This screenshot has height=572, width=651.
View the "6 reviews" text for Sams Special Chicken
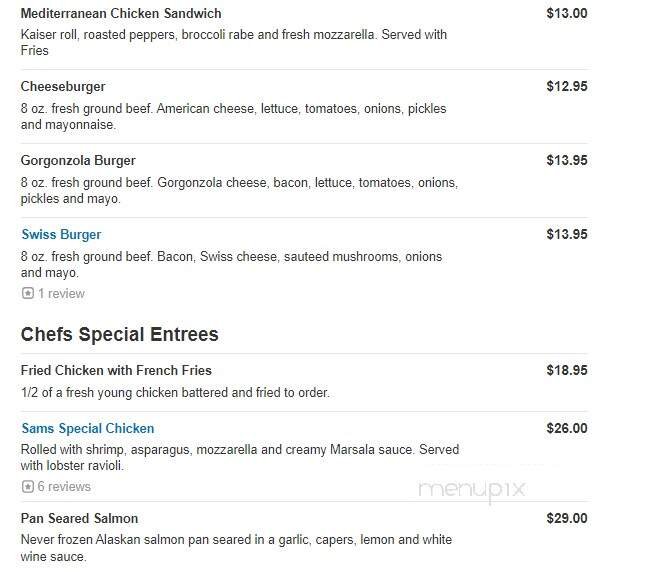click(64, 487)
